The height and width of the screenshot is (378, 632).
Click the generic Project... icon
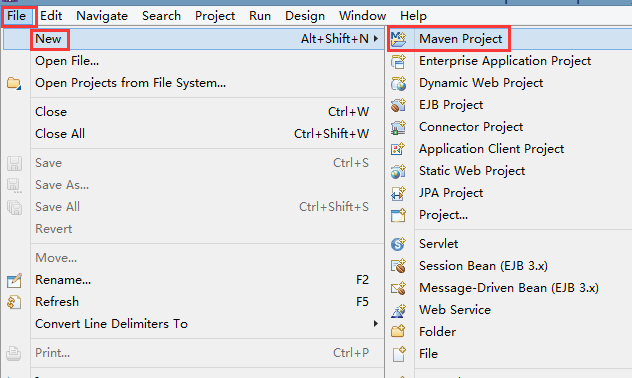tap(398, 215)
